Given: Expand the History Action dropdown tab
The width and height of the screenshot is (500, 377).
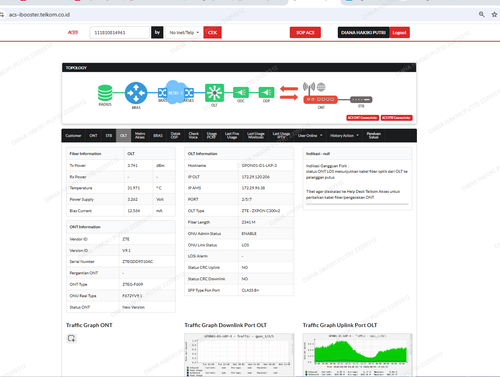Looking at the screenshot, I should click(x=344, y=136).
